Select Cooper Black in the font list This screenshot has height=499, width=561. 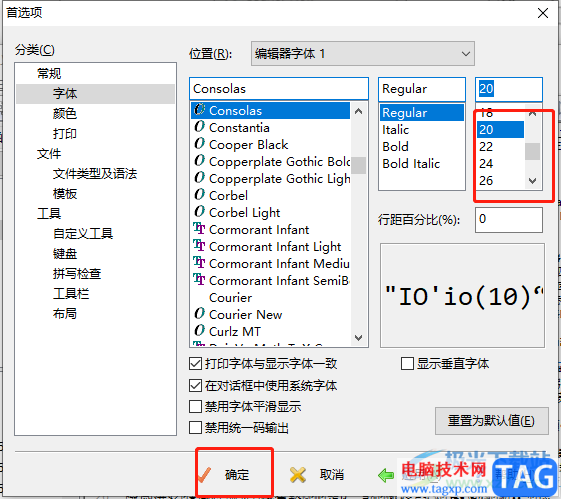(270, 145)
